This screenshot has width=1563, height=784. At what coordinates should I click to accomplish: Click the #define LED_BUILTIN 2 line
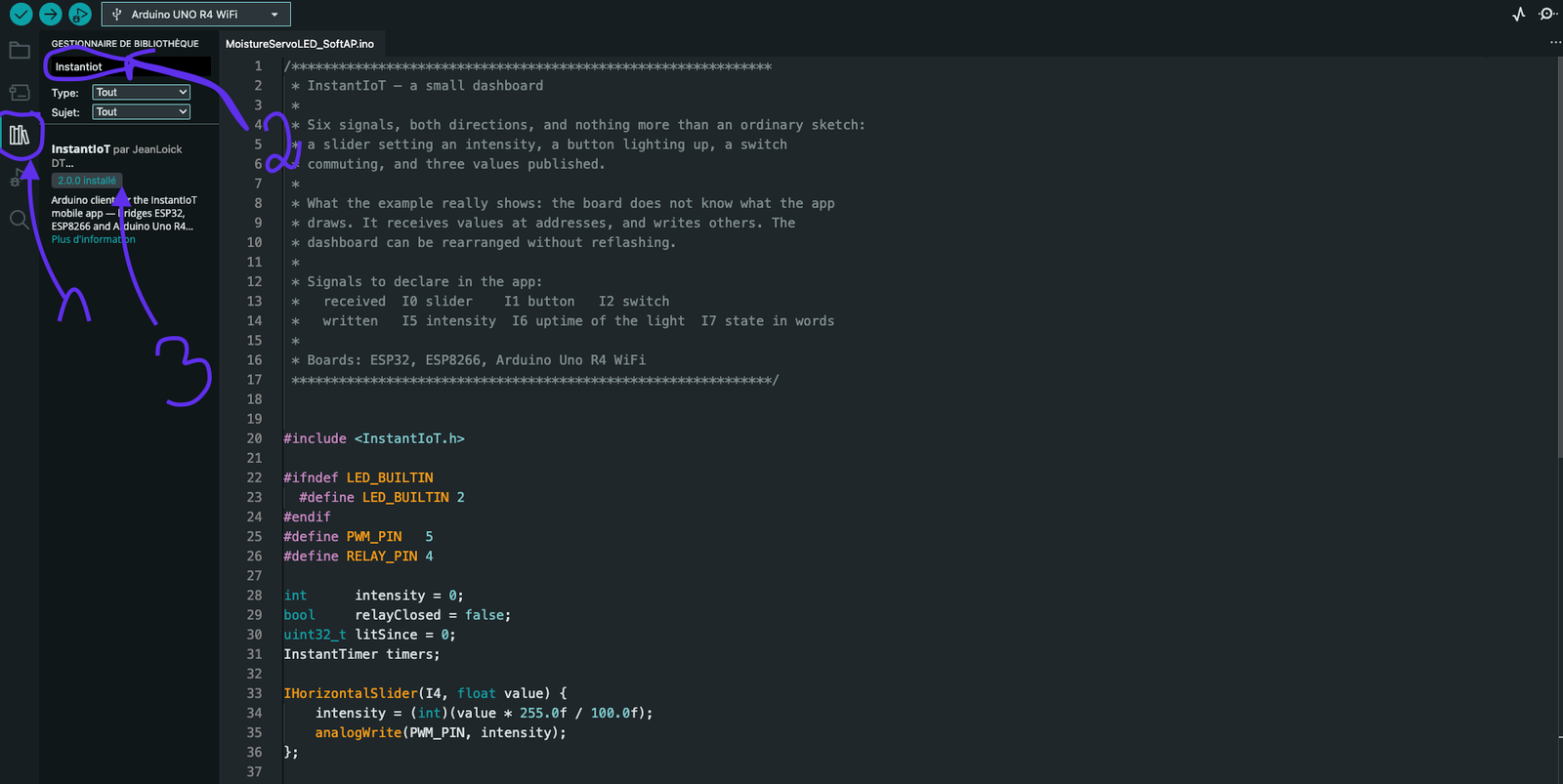(382, 497)
